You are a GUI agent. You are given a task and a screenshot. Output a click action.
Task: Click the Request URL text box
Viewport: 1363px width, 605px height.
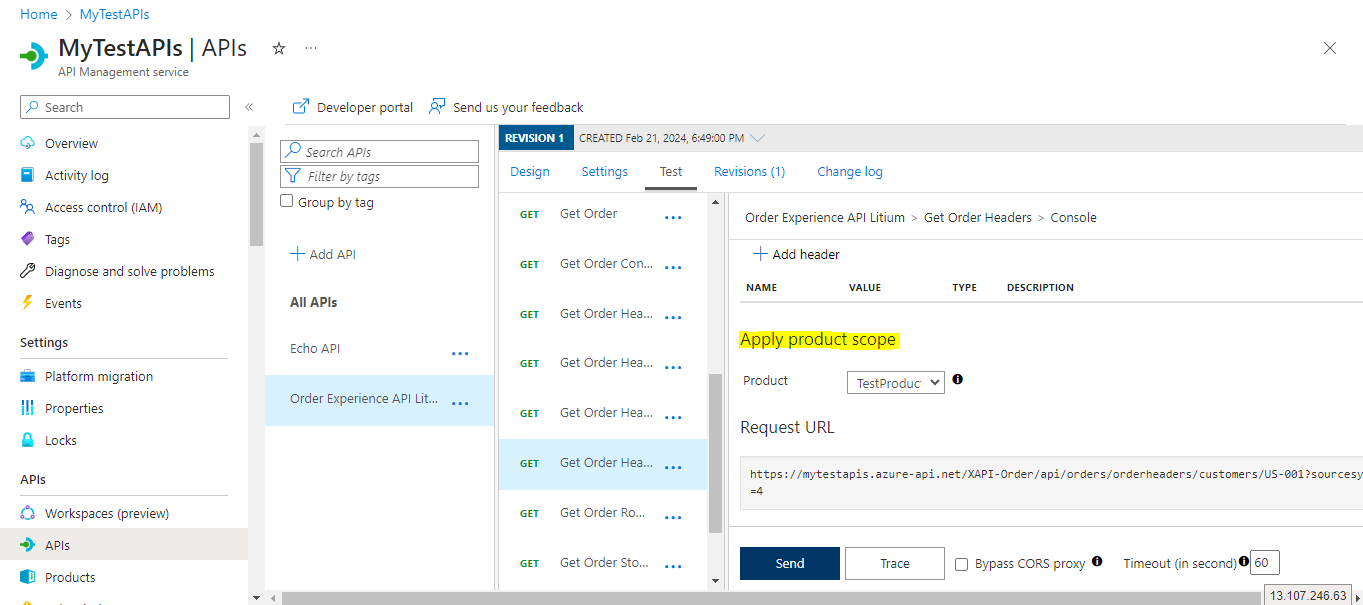pyautogui.click(x=1051, y=482)
